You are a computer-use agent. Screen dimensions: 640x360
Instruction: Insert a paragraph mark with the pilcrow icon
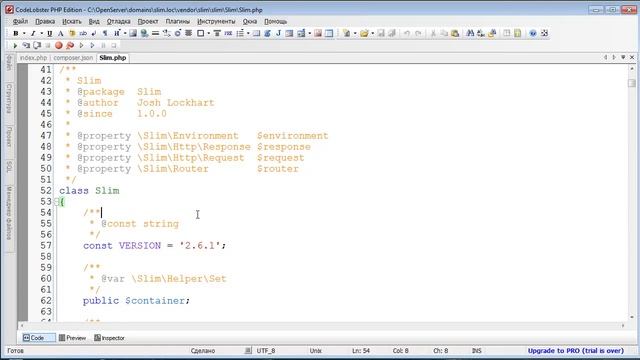pos(105,33)
